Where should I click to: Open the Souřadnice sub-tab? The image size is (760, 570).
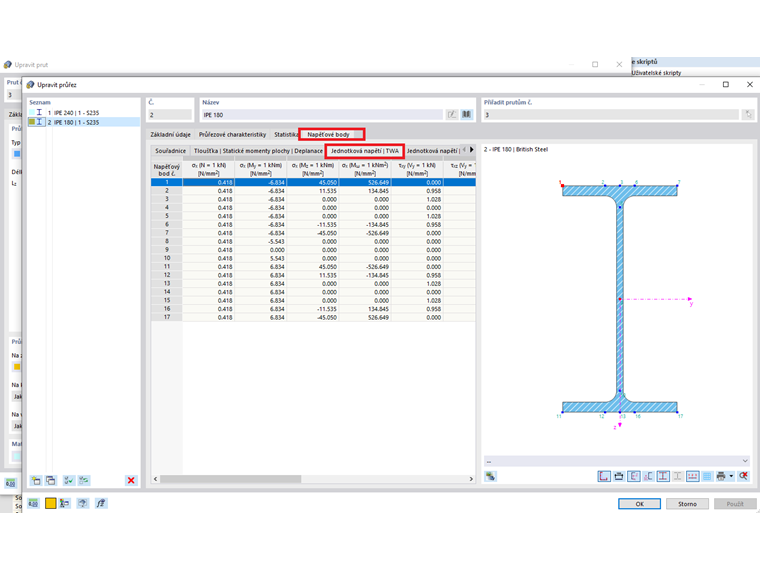click(x=171, y=151)
